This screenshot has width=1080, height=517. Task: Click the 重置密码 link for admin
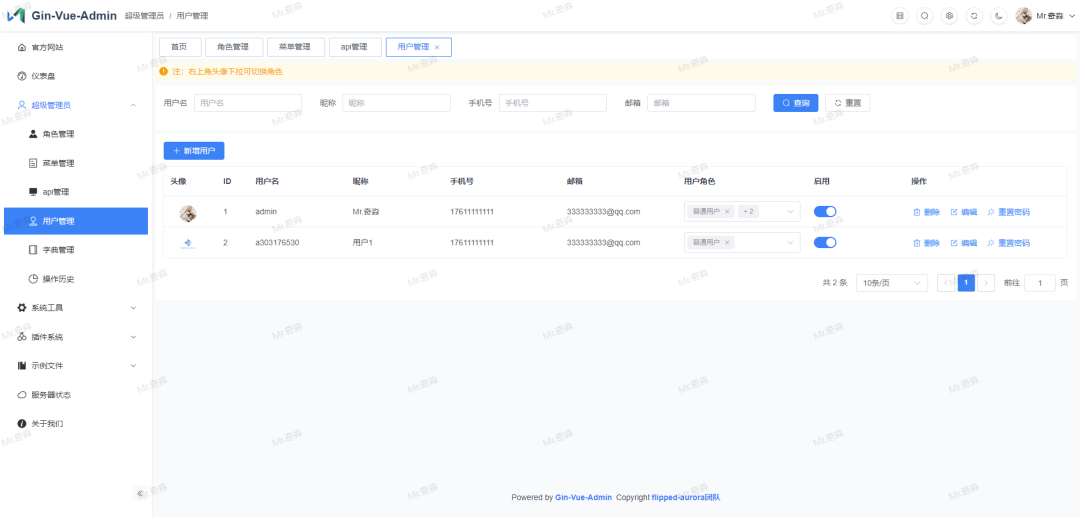pyautogui.click(x=1008, y=212)
